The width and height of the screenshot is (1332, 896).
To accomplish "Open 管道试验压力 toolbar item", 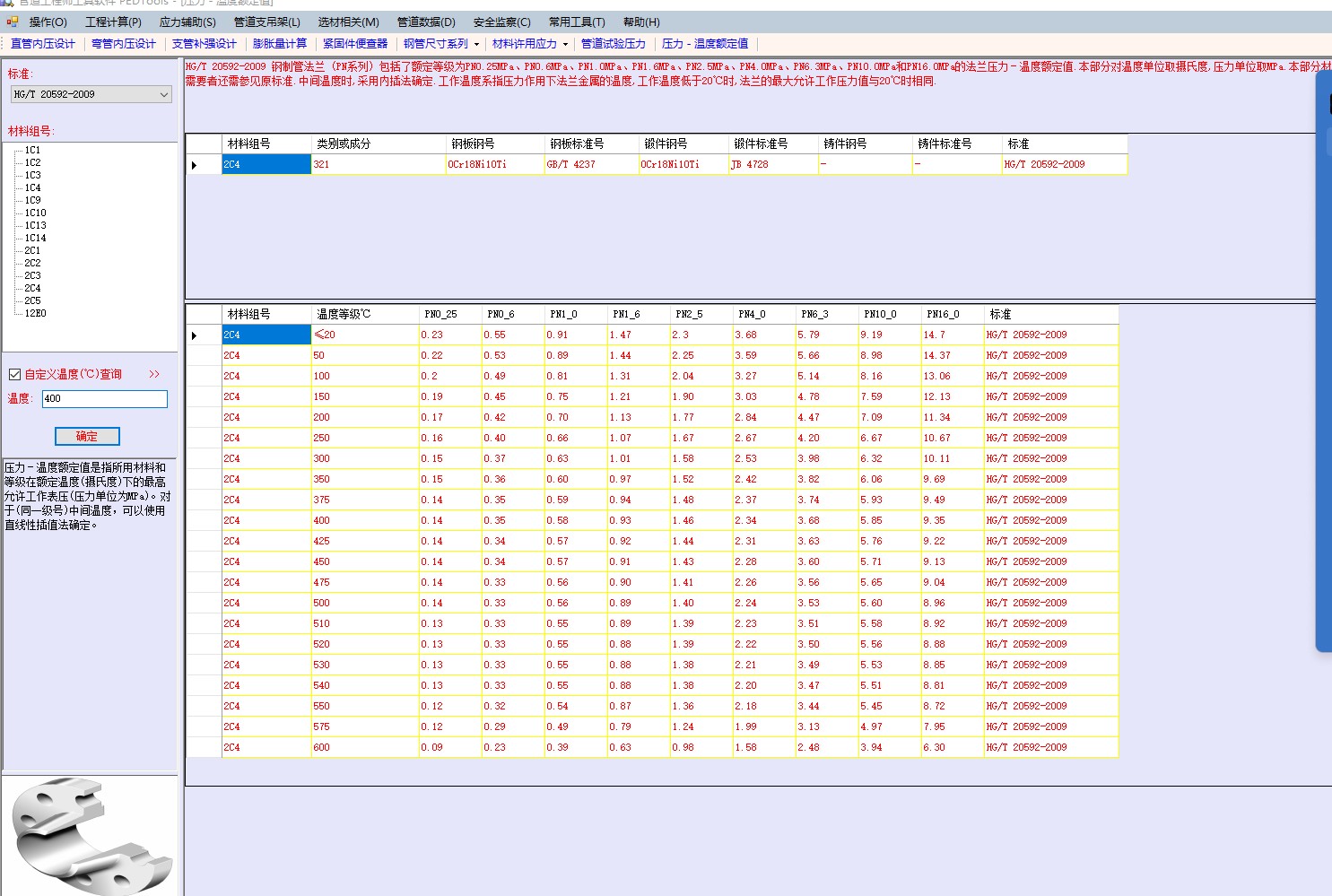I will [x=614, y=43].
